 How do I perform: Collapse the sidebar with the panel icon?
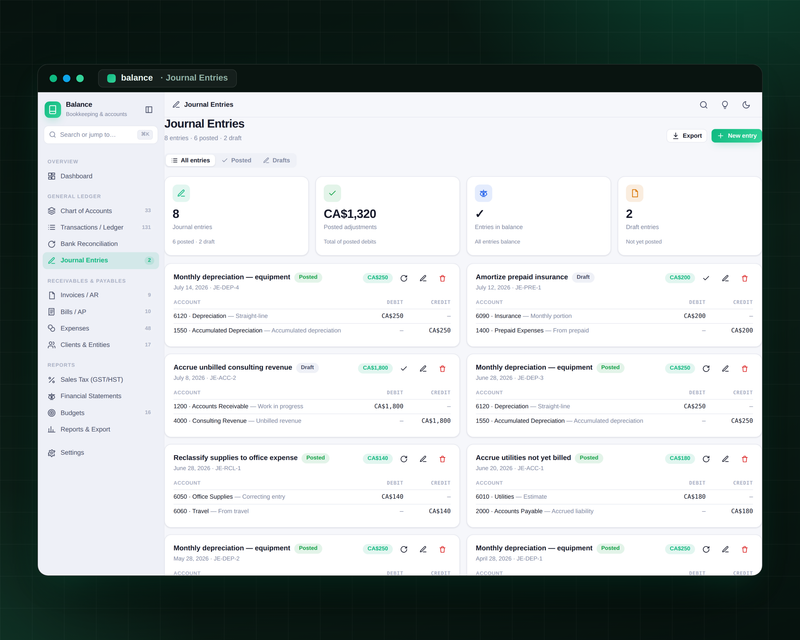pyautogui.click(x=149, y=110)
